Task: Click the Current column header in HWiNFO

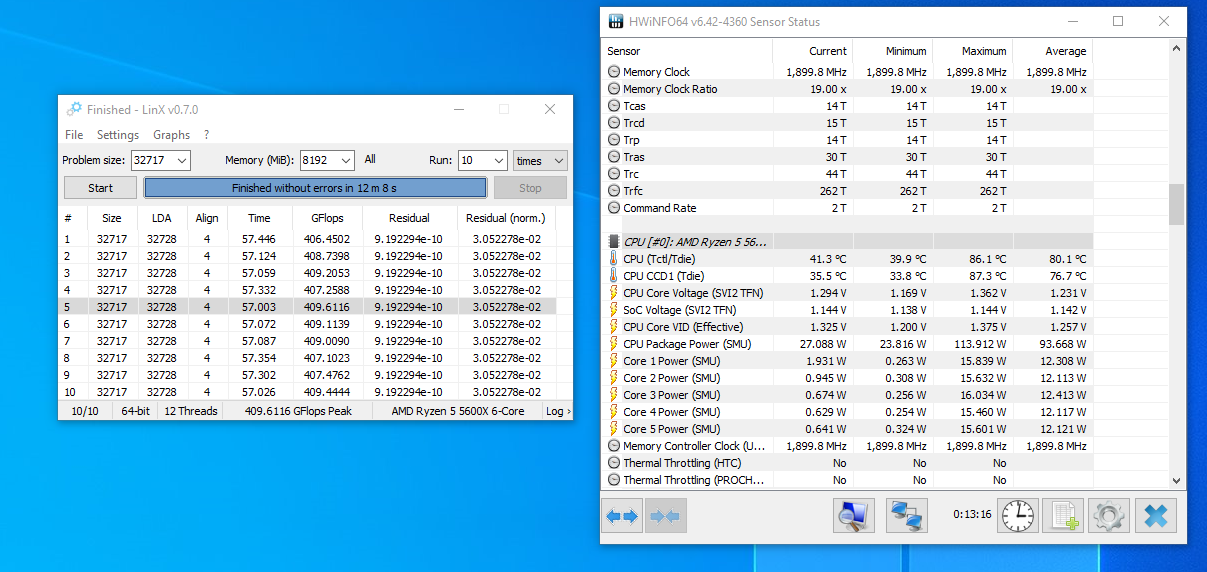Action: pyautogui.click(x=812, y=51)
